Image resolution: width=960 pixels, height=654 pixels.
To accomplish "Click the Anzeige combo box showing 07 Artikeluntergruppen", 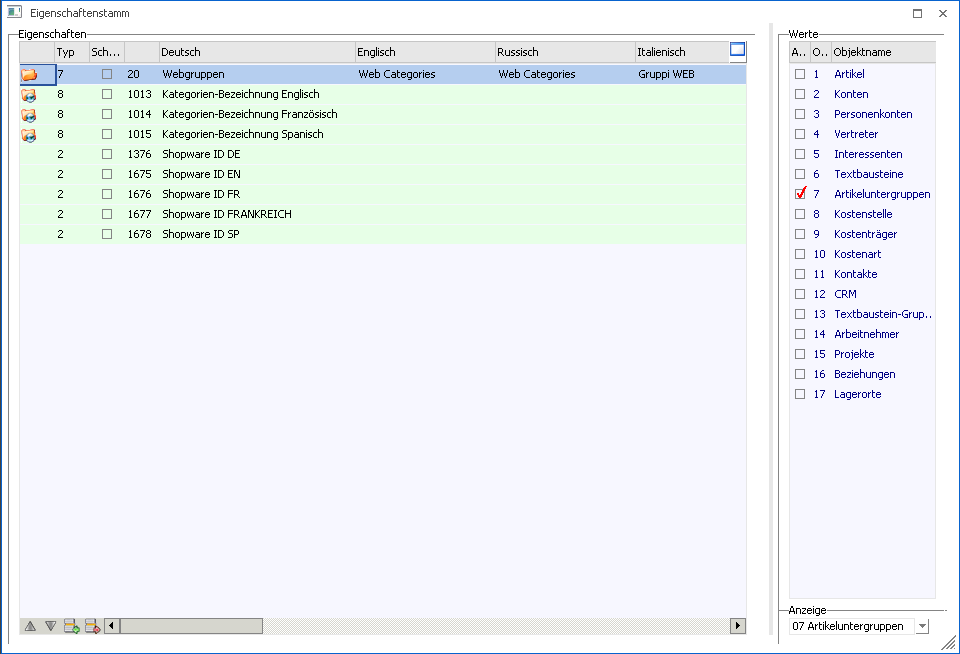I will tap(850, 626).
